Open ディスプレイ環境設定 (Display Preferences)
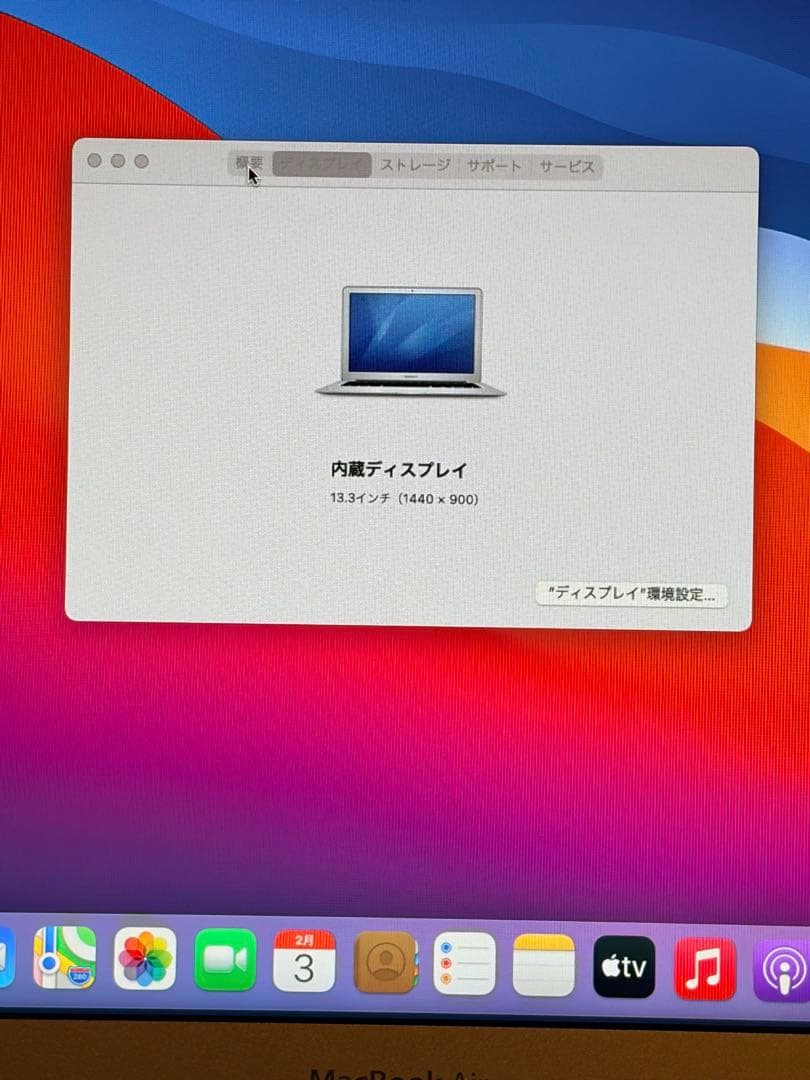The image size is (810, 1080). pos(634,594)
